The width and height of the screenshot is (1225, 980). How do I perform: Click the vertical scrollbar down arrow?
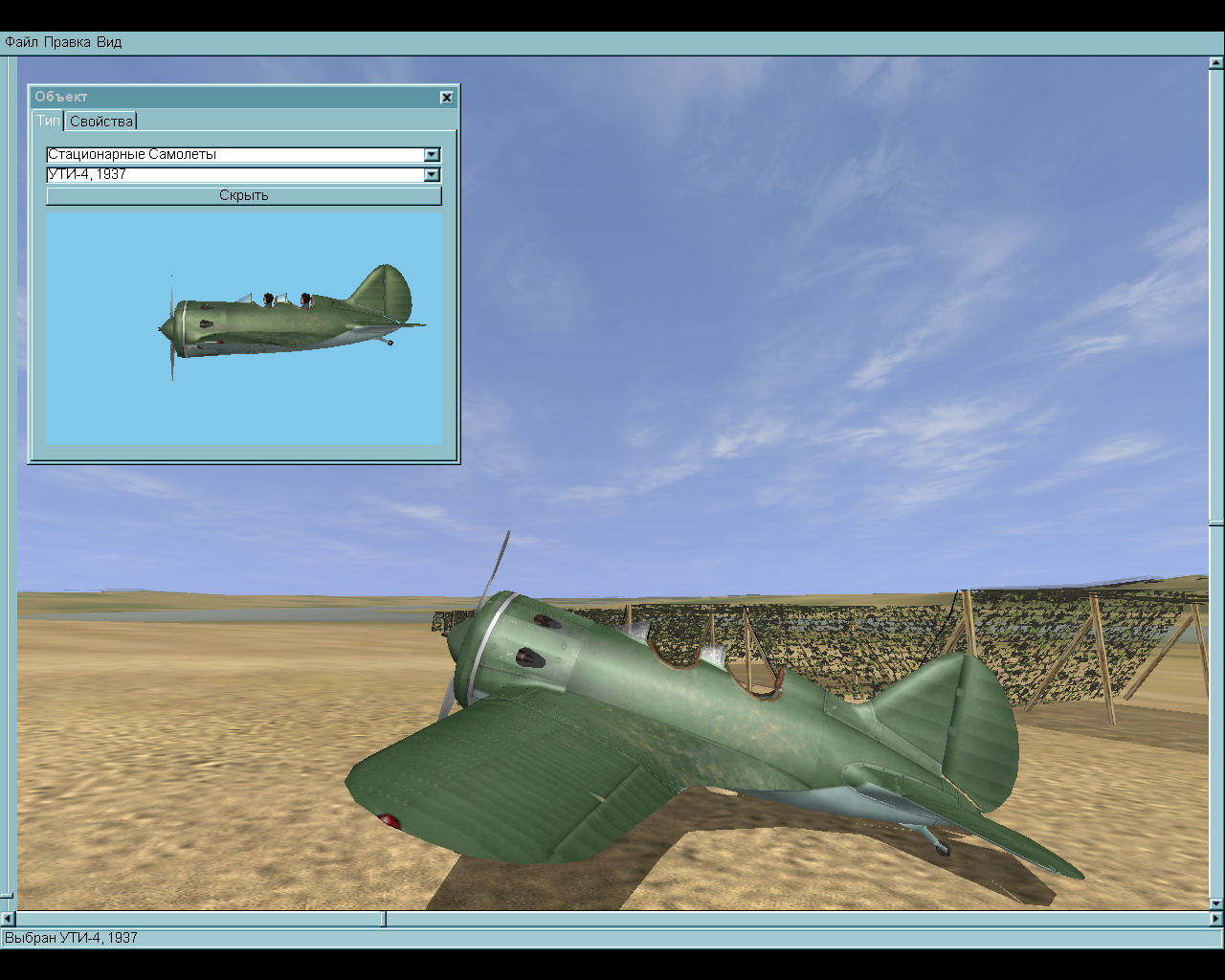[1216, 902]
